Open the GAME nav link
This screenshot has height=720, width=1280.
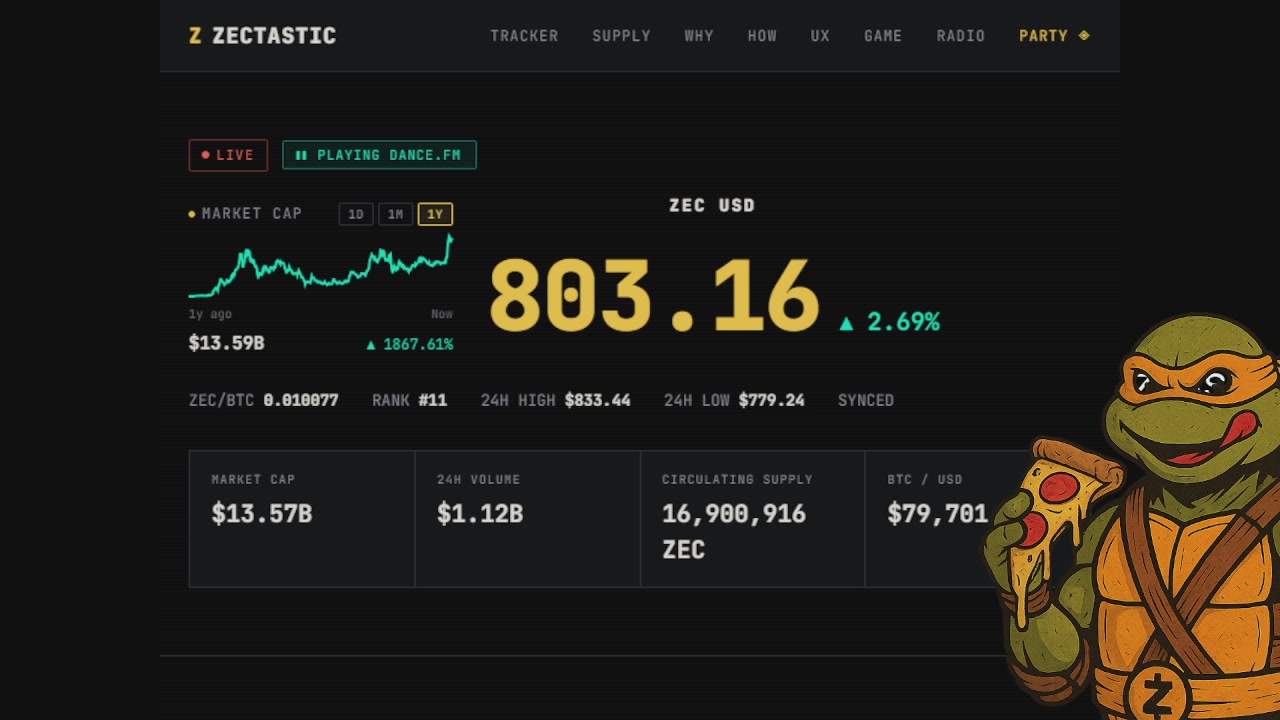click(883, 36)
